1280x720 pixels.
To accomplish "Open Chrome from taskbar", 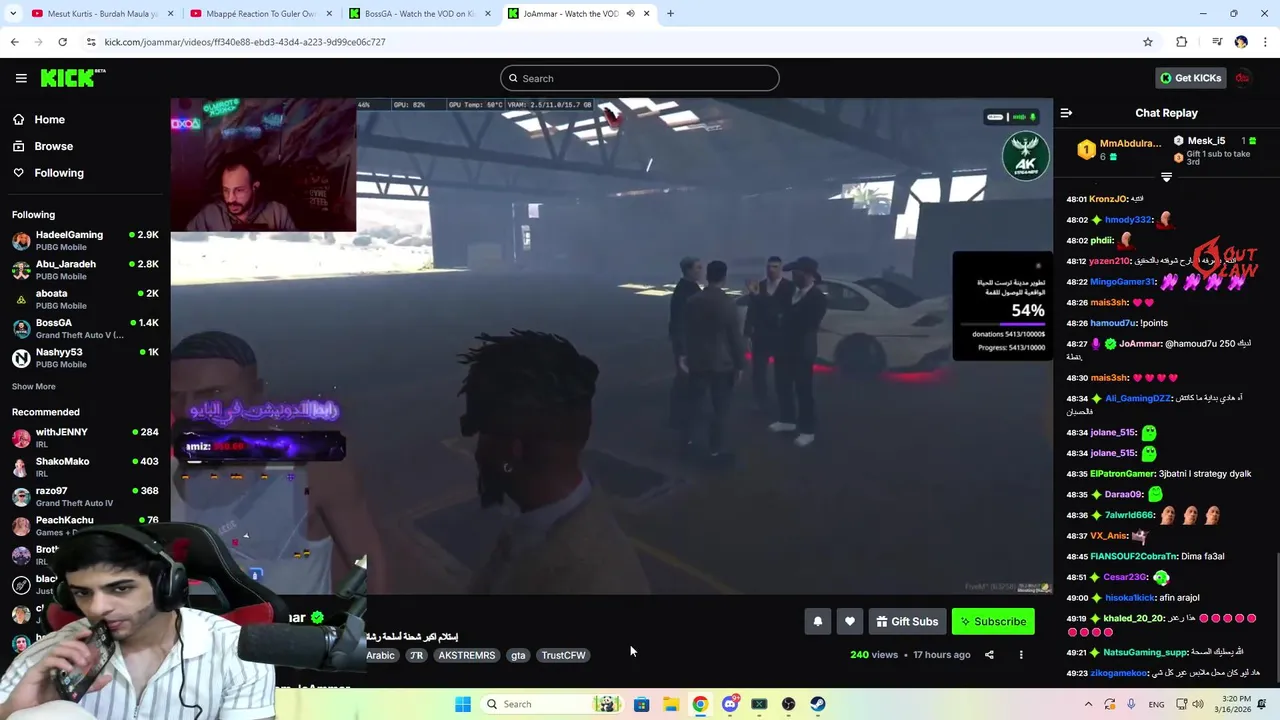I will (x=700, y=704).
